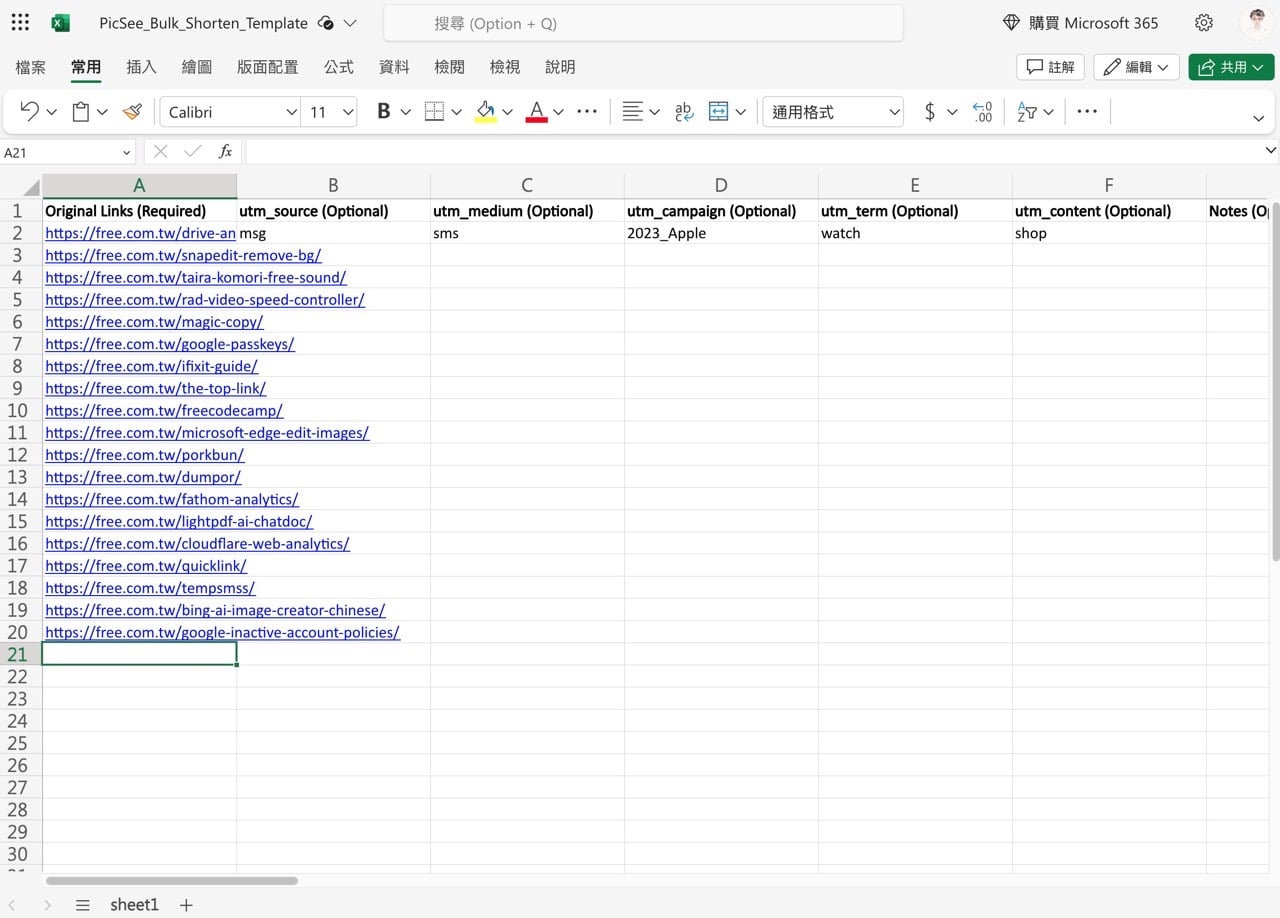Expand the formula bar chevron
The image size is (1280, 918).
click(x=1271, y=150)
